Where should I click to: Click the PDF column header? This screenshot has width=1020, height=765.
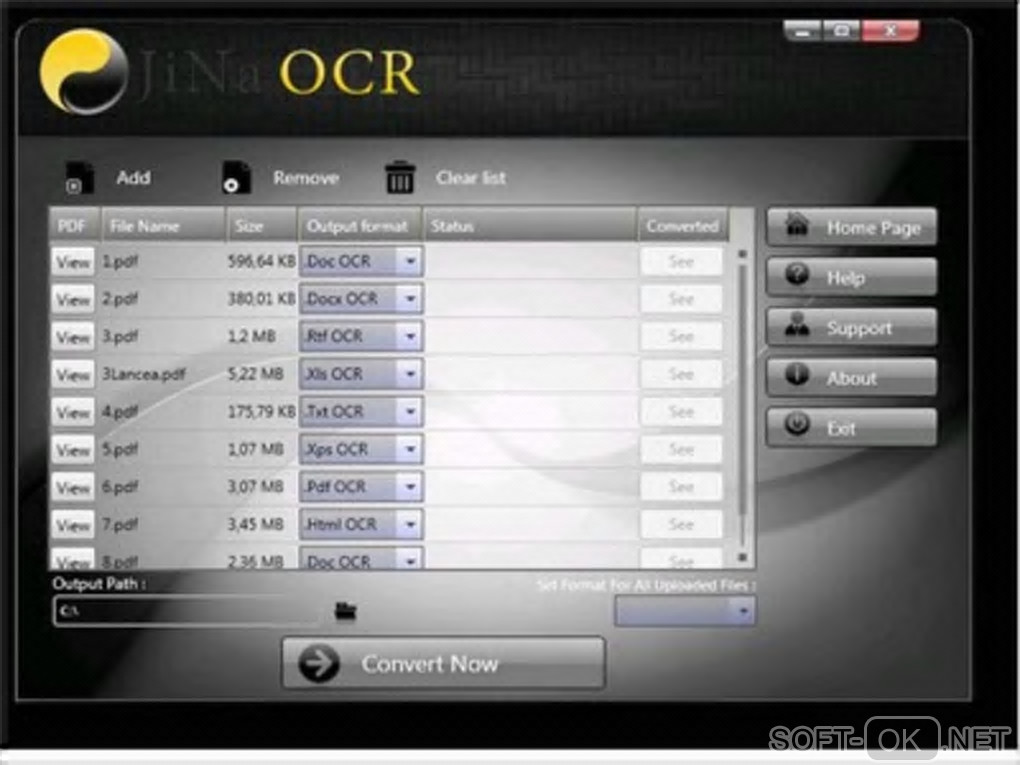point(74,226)
